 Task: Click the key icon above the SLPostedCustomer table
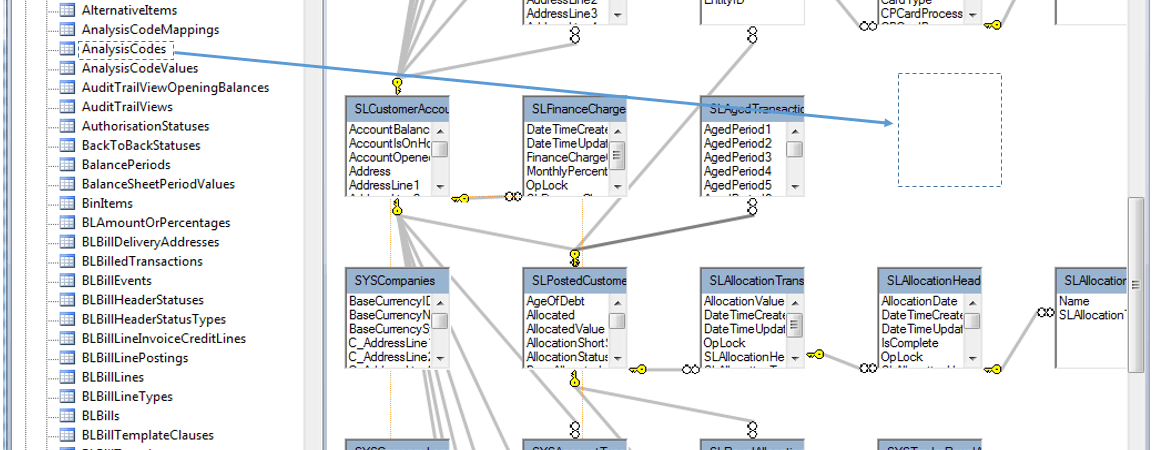point(575,257)
